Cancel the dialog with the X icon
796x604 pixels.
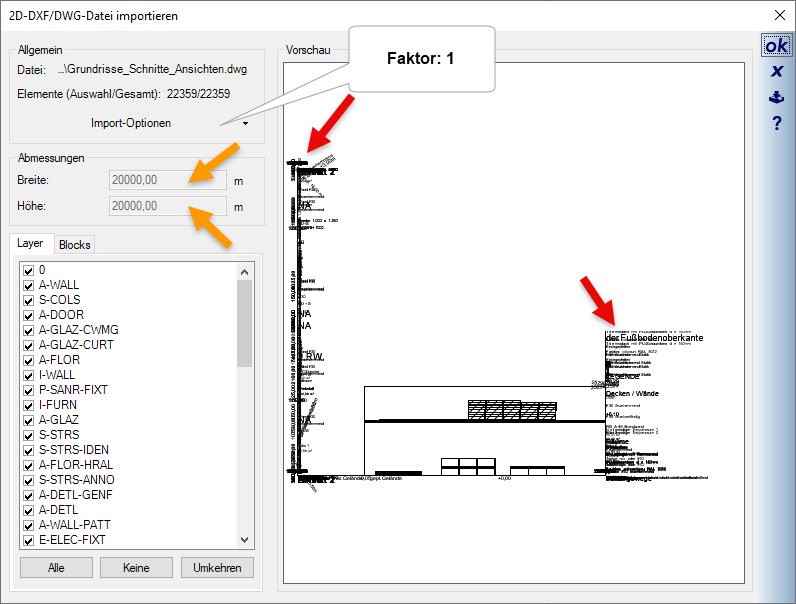pyautogui.click(x=775, y=72)
